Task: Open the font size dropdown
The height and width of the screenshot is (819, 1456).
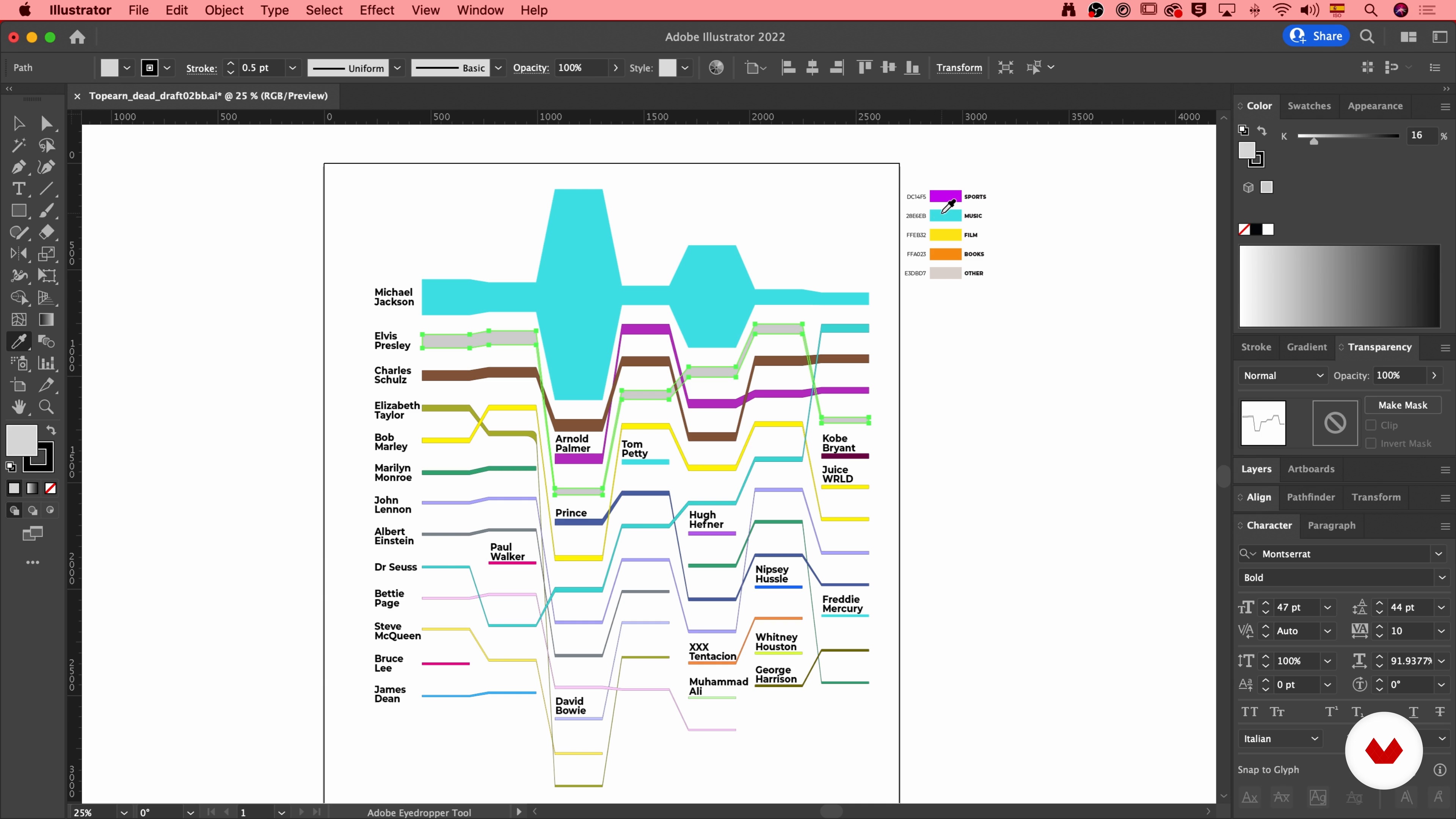Action: (1327, 607)
